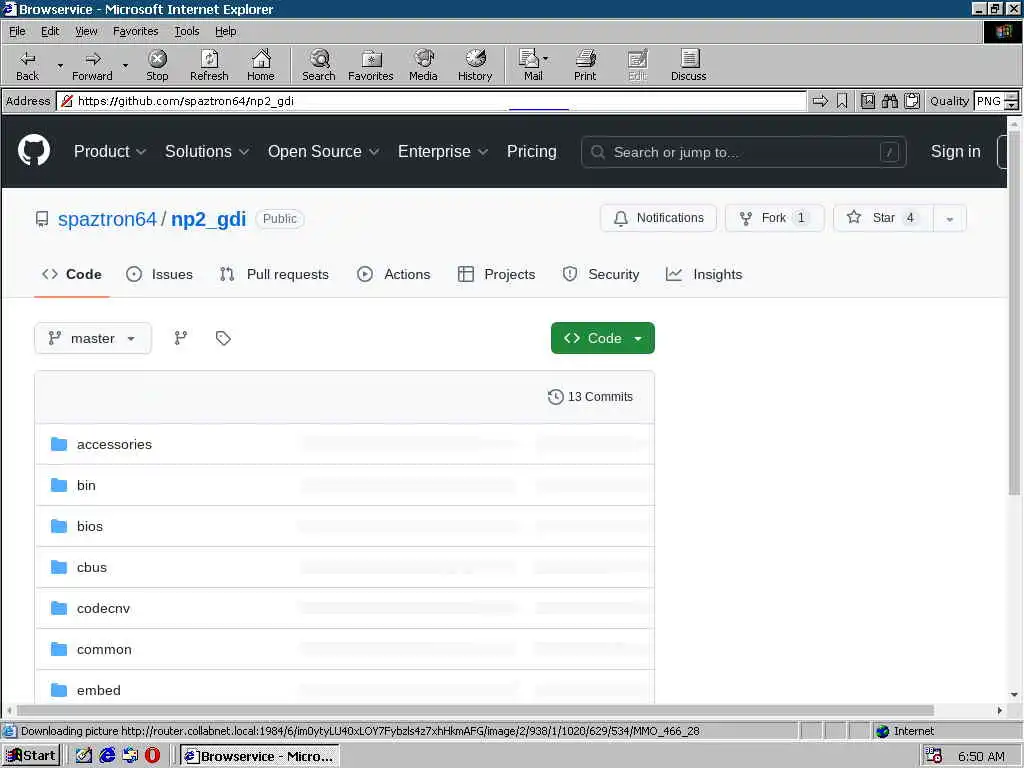The height and width of the screenshot is (768, 1024).
Task: Open the accessories folder
Action: point(114,444)
